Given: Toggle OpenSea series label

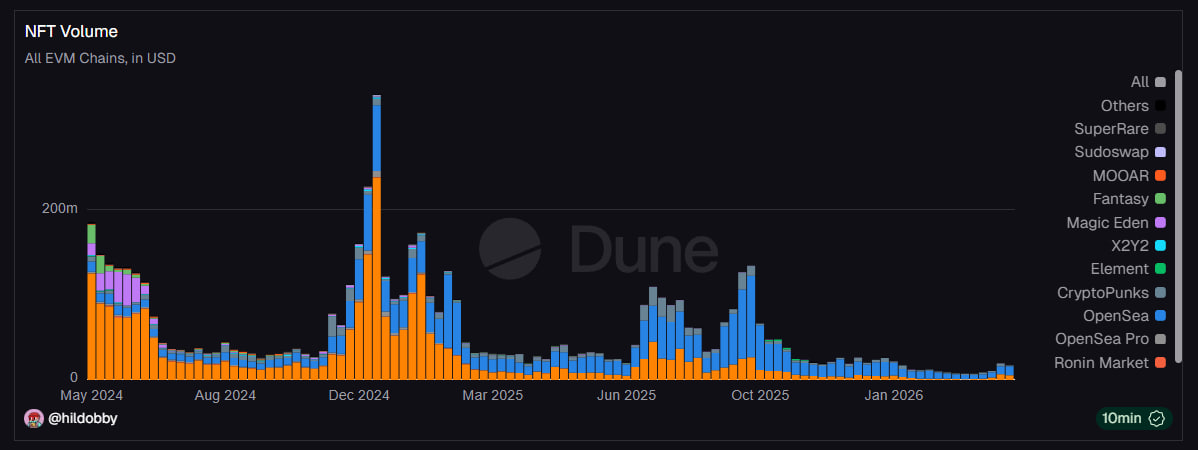Looking at the screenshot, I should click(1115, 316).
